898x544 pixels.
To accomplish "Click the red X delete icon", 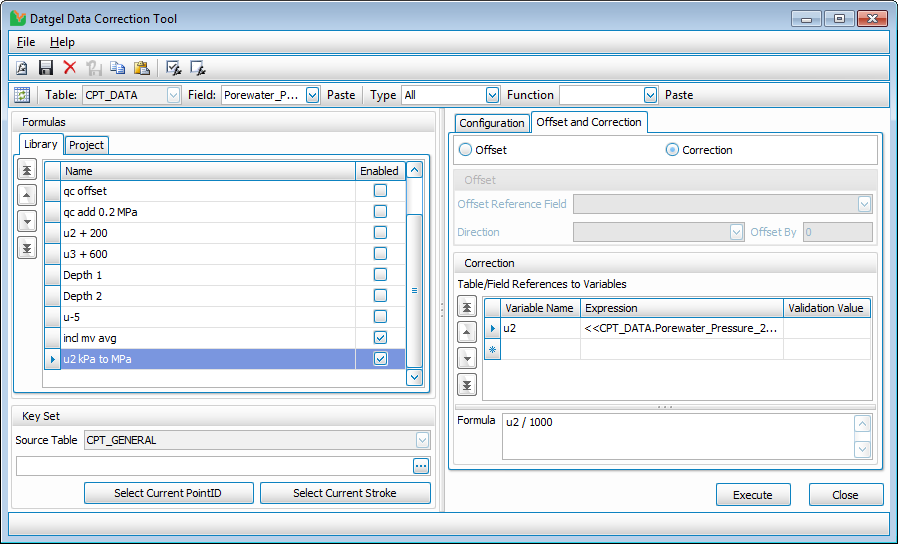I will [x=70, y=68].
